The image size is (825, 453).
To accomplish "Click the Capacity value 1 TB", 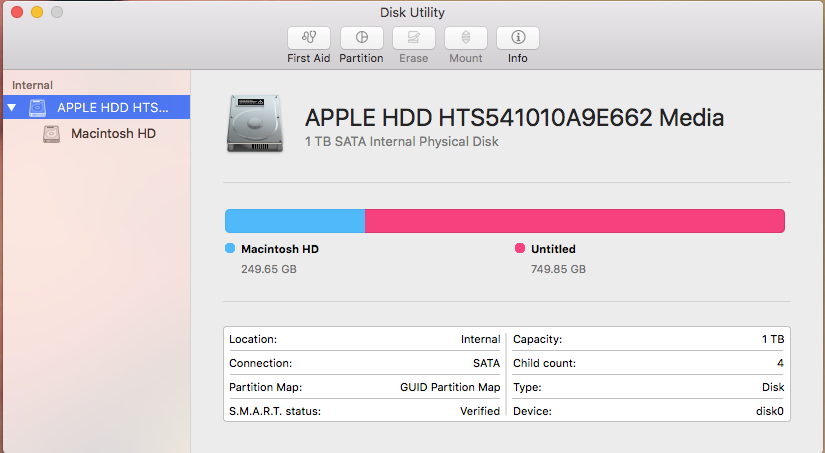I will click(773, 339).
